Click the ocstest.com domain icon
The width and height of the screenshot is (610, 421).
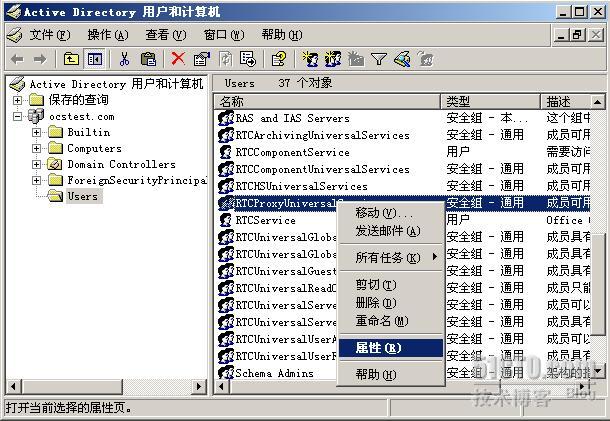[36, 116]
